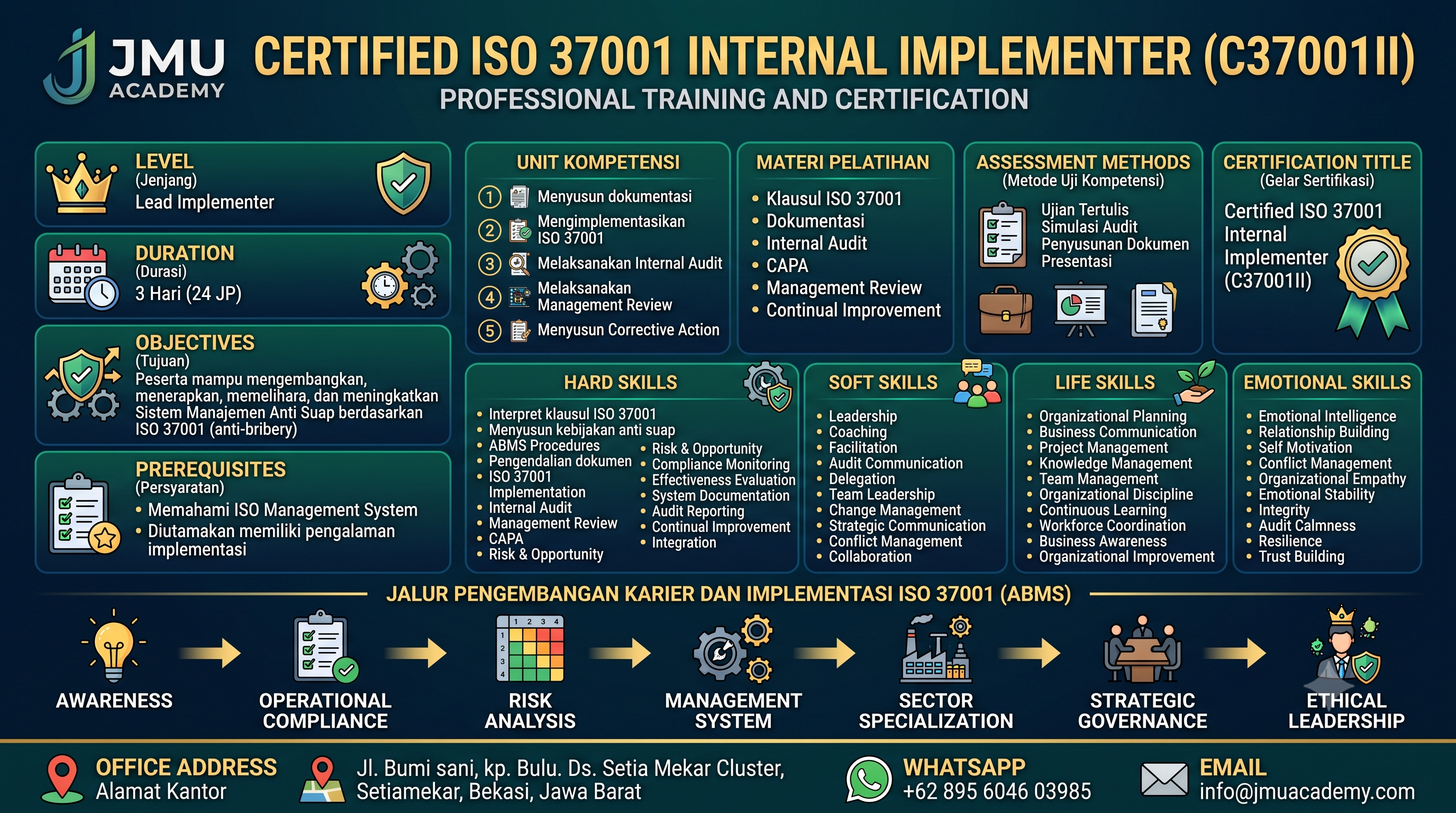Click the Jl. Bumi sani address text
This screenshot has width=1456, height=813.
pyautogui.click(x=570, y=780)
